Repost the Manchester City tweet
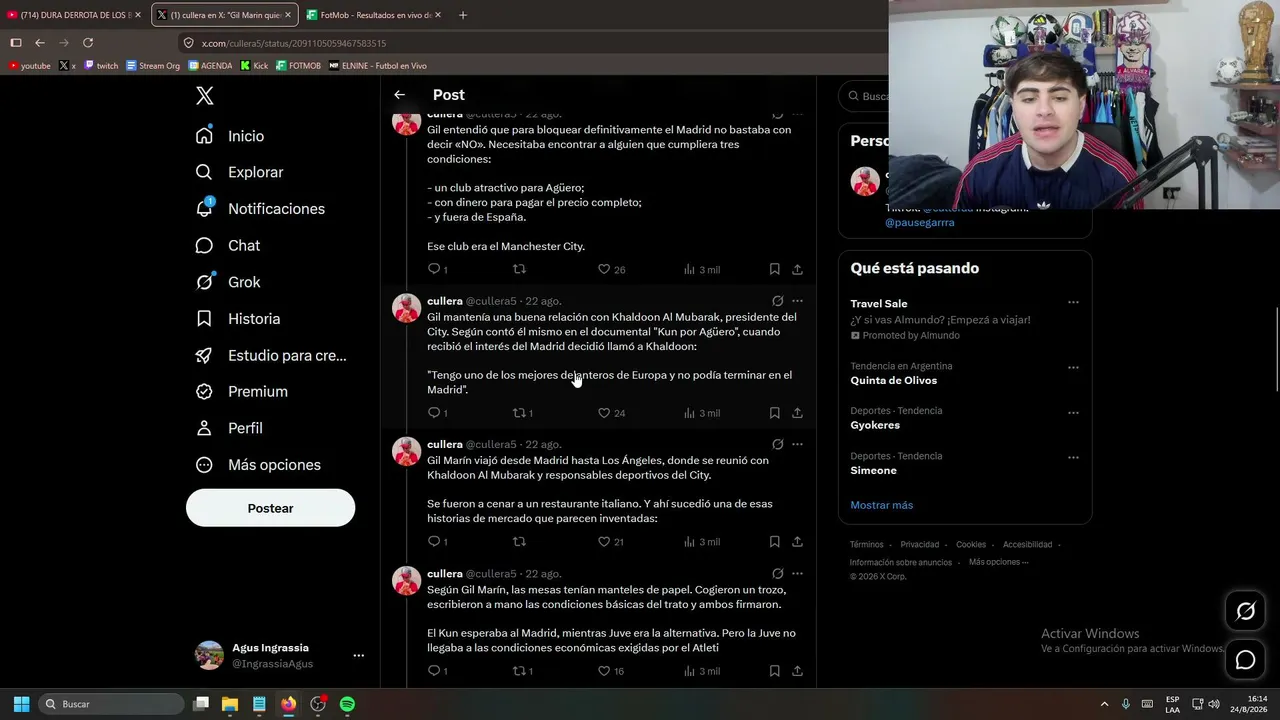Image resolution: width=1280 pixels, height=720 pixels. coord(519,269)
